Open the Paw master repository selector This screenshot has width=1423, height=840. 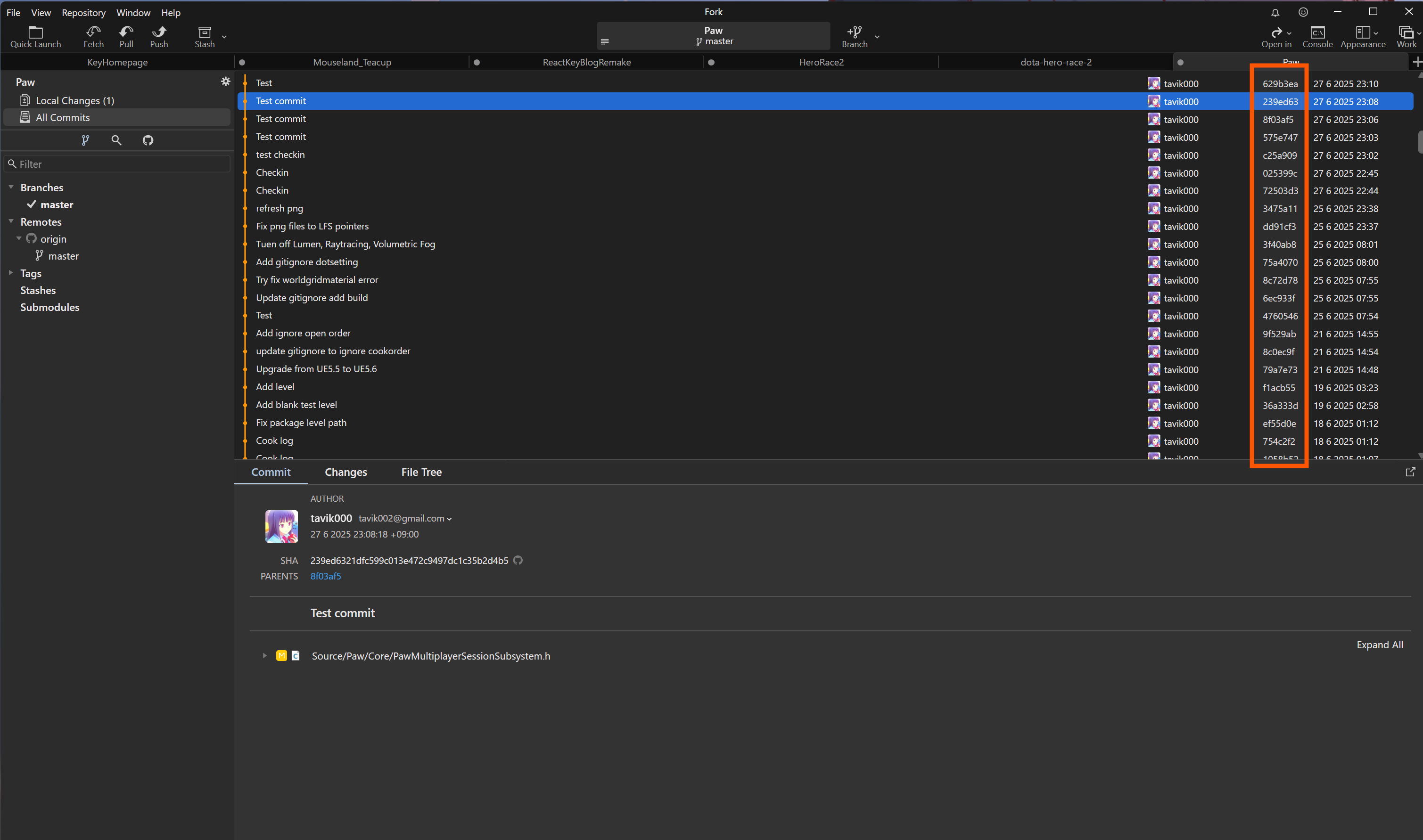click(714, 36)
